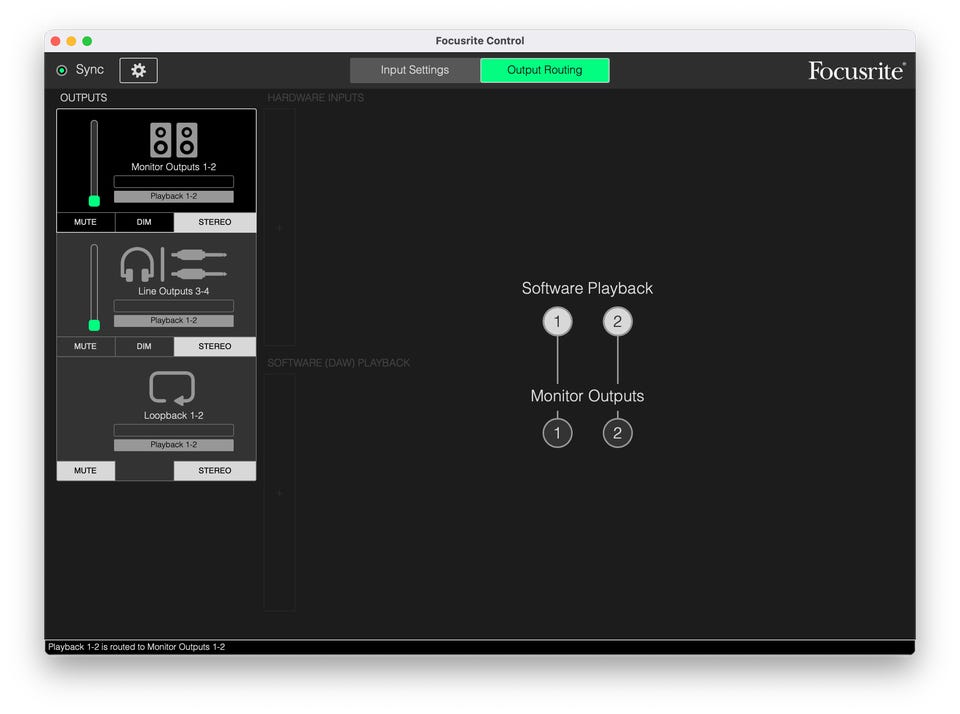Click the status bar routing message
960x714 pixels.
coord(137,647)
